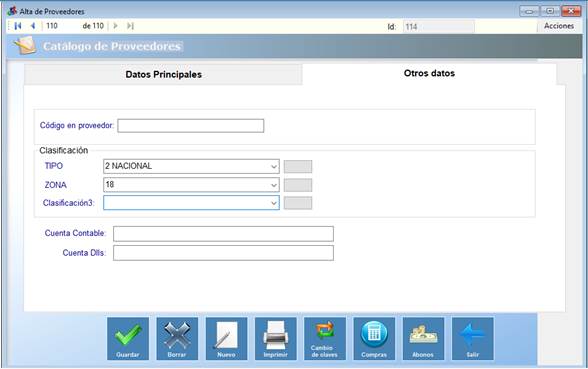Open the Acciones menu
The height and width of the screenshot is (369, 588).
pyautogui.click(x=559, y=26)
